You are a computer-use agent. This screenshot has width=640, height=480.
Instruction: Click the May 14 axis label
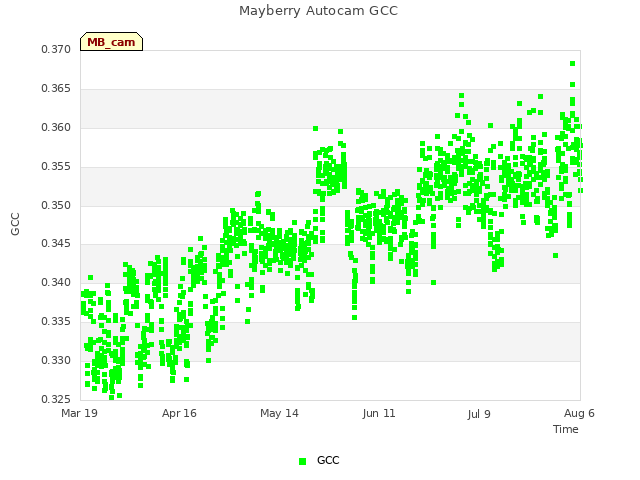click(x=279, y=413)
